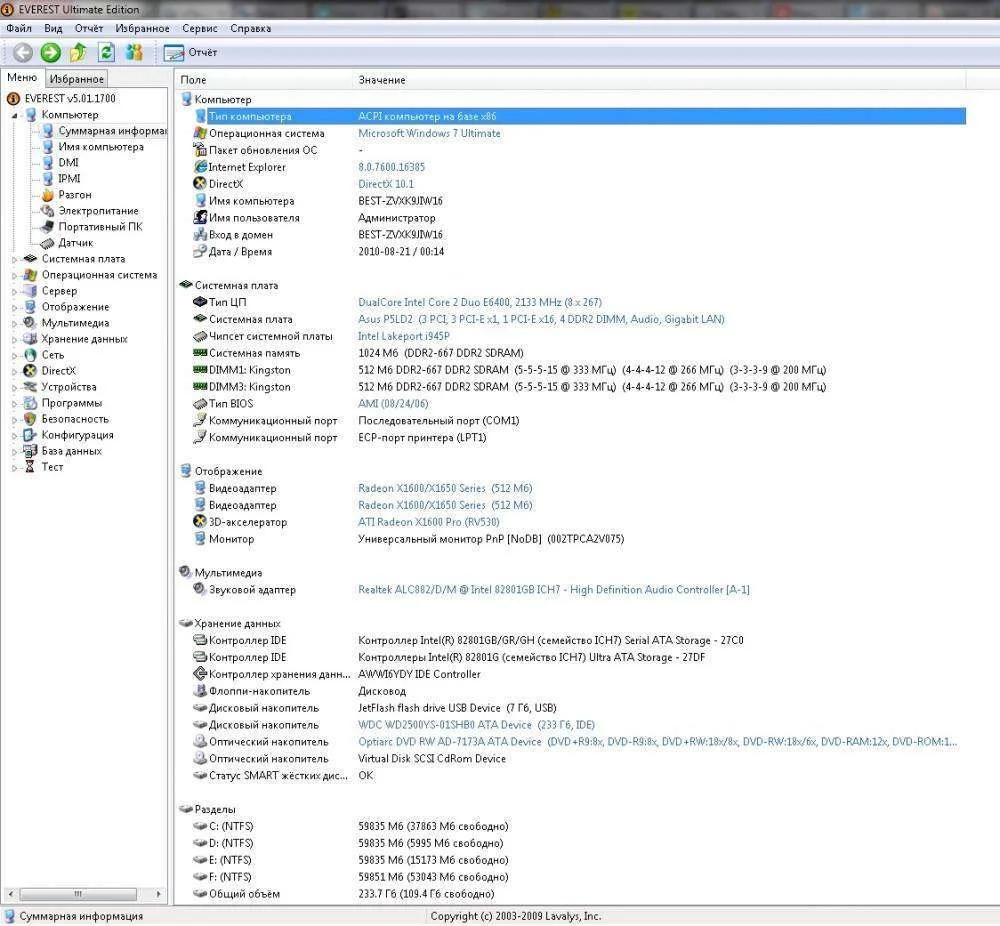Open Intel Lakeport i945P chipset link
The image size is (1000, 926).
tap(404, 336)
